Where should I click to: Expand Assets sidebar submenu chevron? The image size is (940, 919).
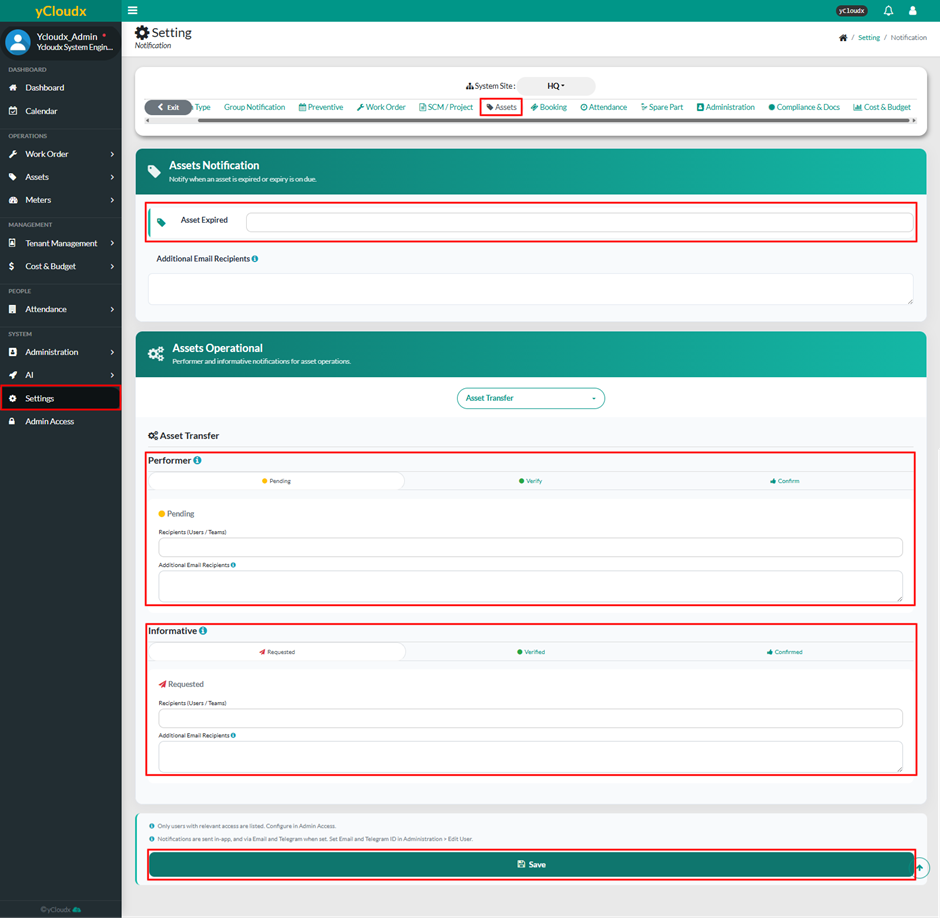tap(112, 177)
